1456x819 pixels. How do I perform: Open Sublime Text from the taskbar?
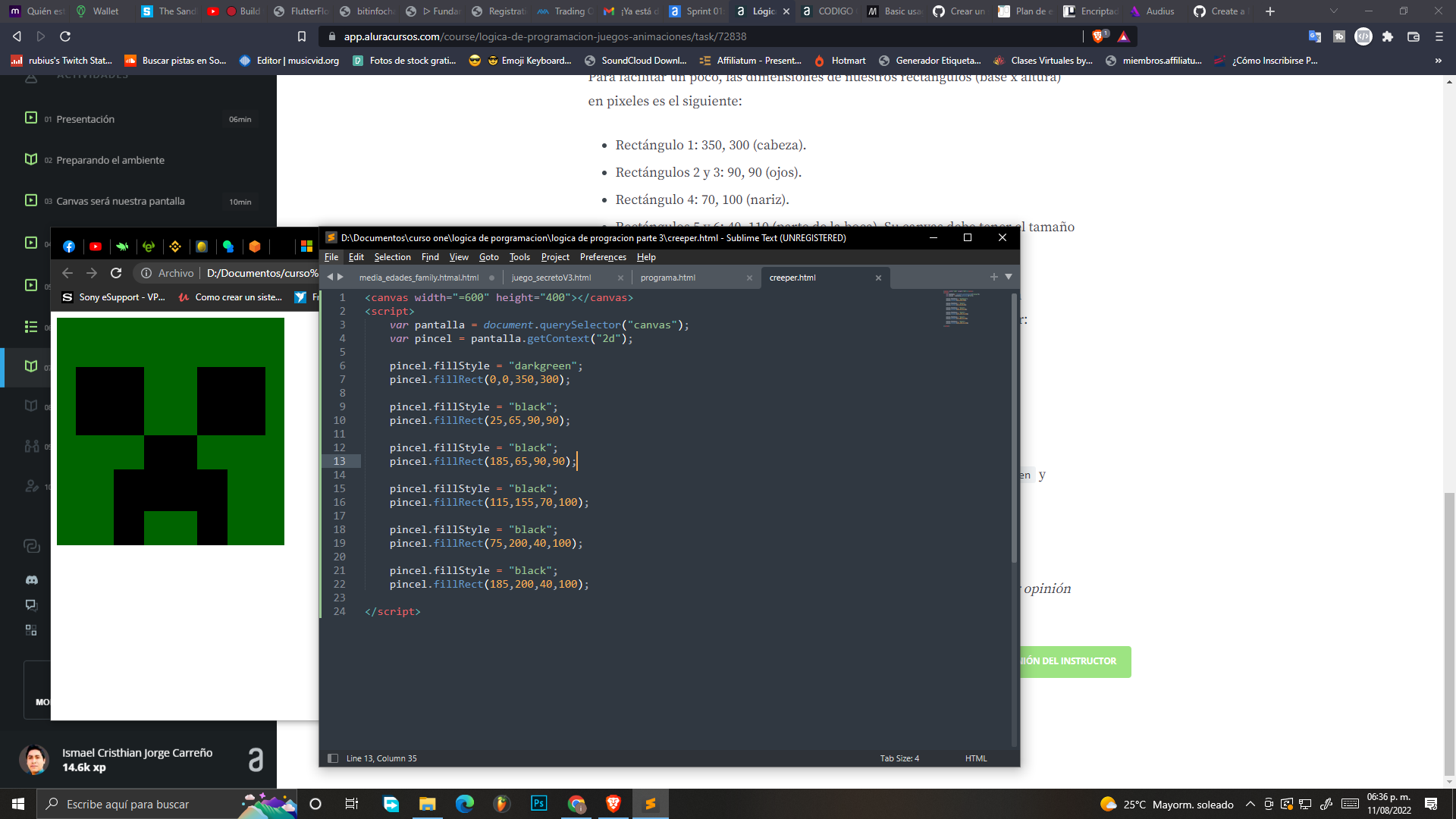[651, 804]
